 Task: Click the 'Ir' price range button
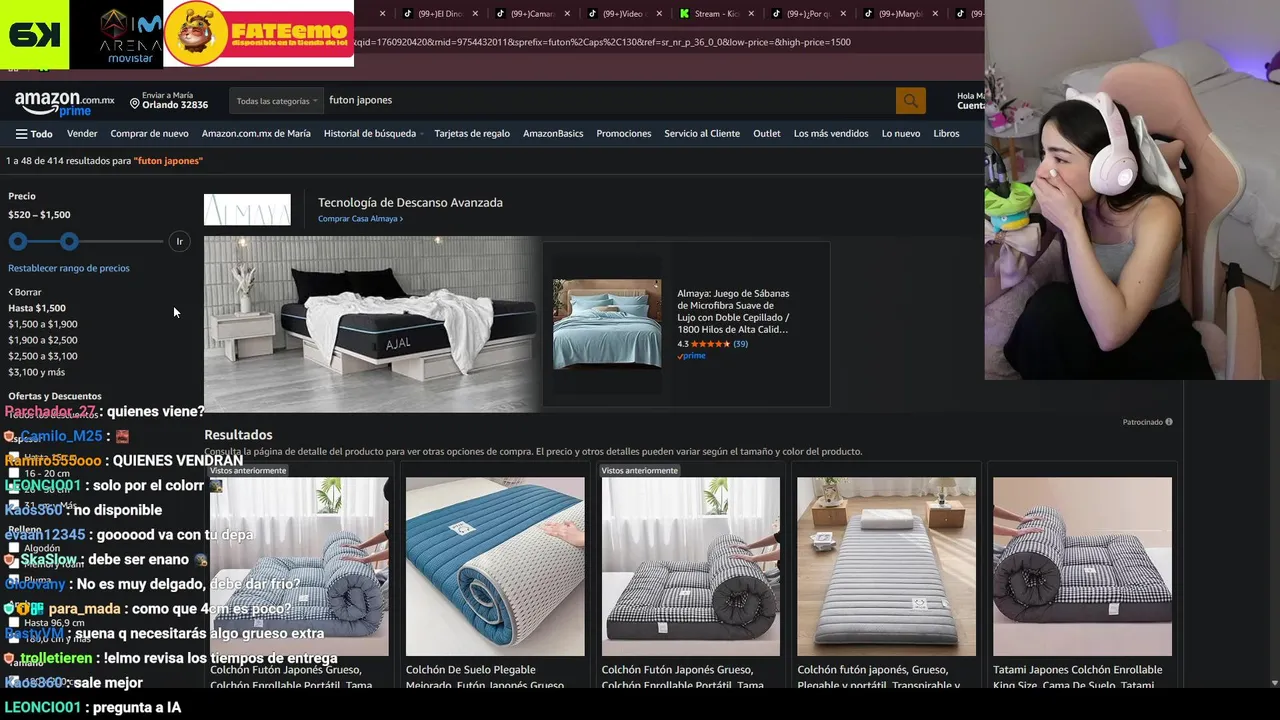180,241
